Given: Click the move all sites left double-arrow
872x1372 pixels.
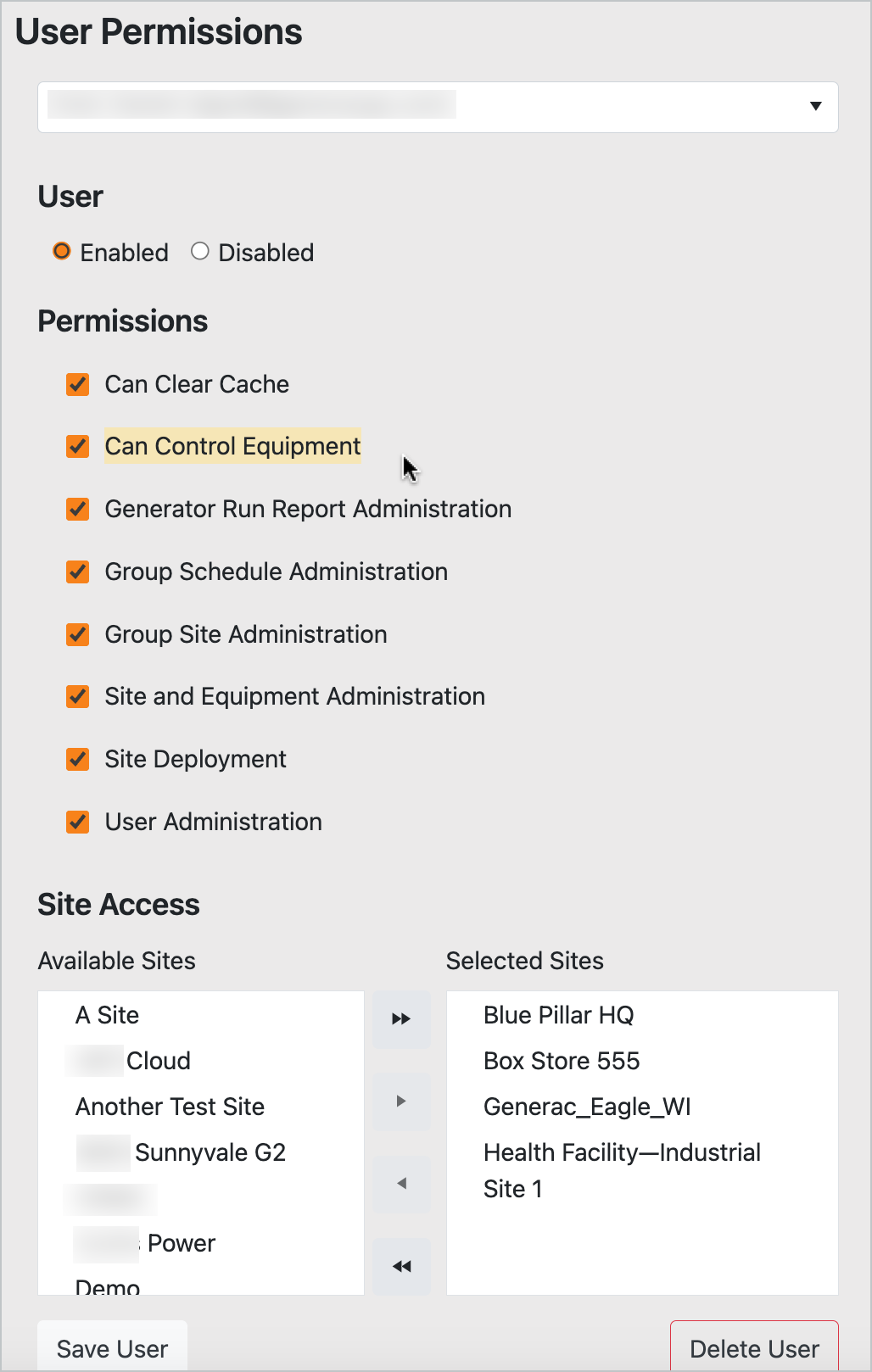Looking at the screenshot, I should click(401, 1266).
